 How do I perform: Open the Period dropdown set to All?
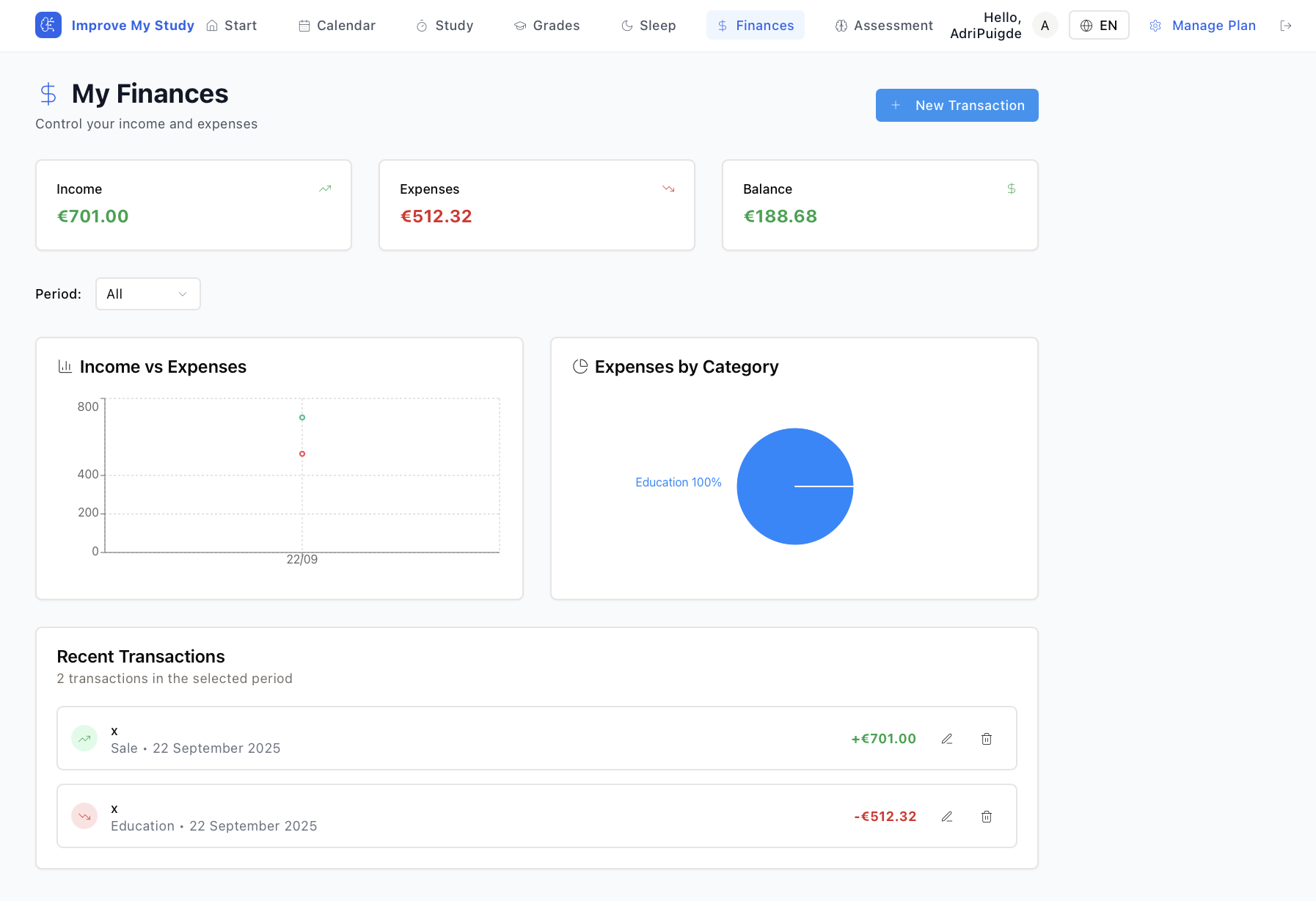148,293
